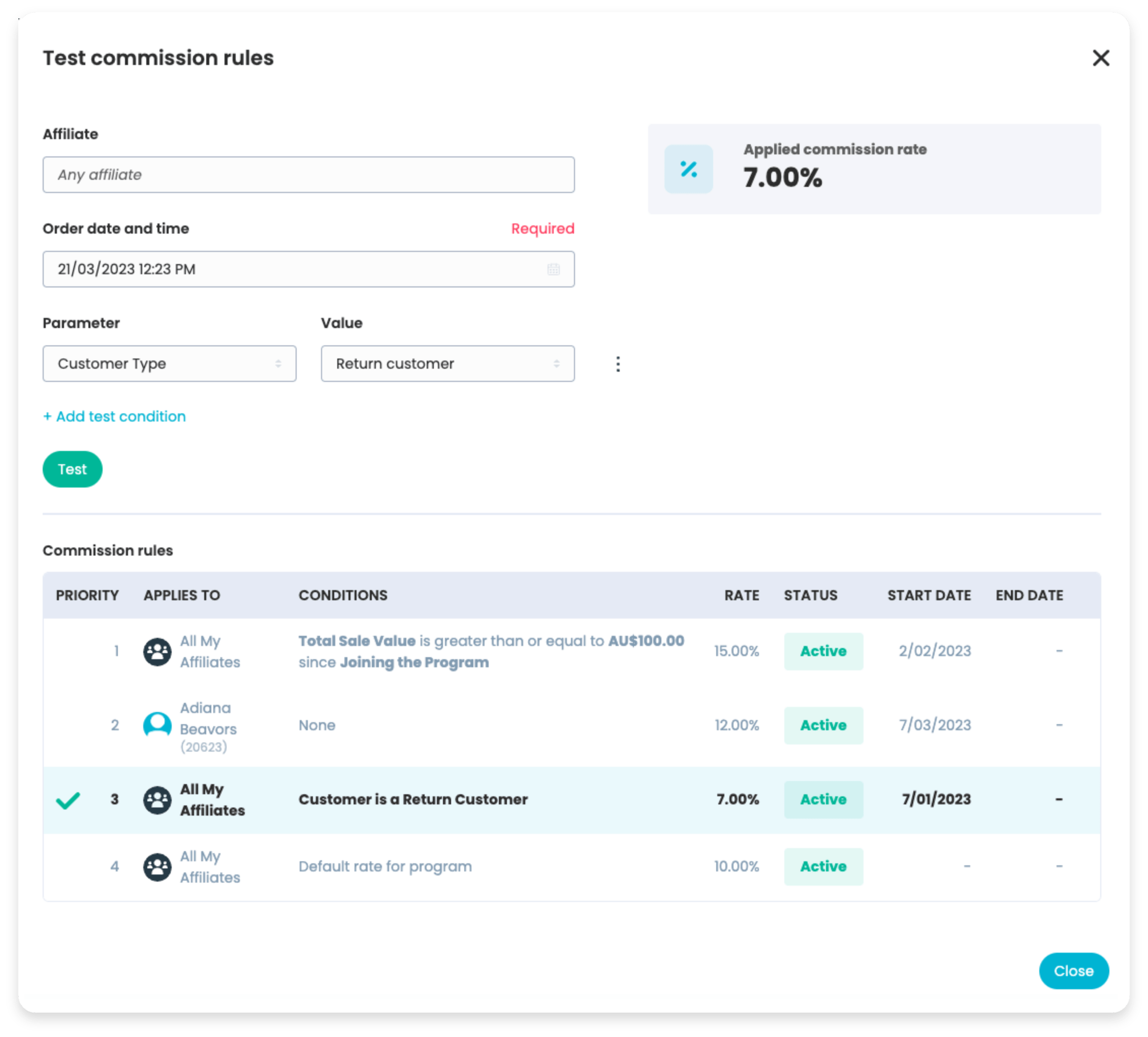Click the order date and time field
The height and width of the screenshot is (1037, 1148).
296,269
